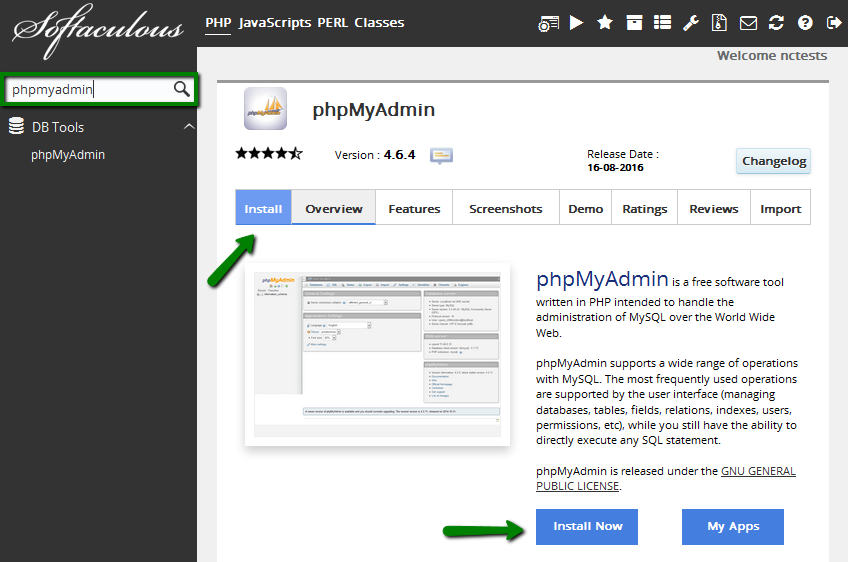Open the Ratings tab
Screen dimensions: 848x562
point(645,208)
